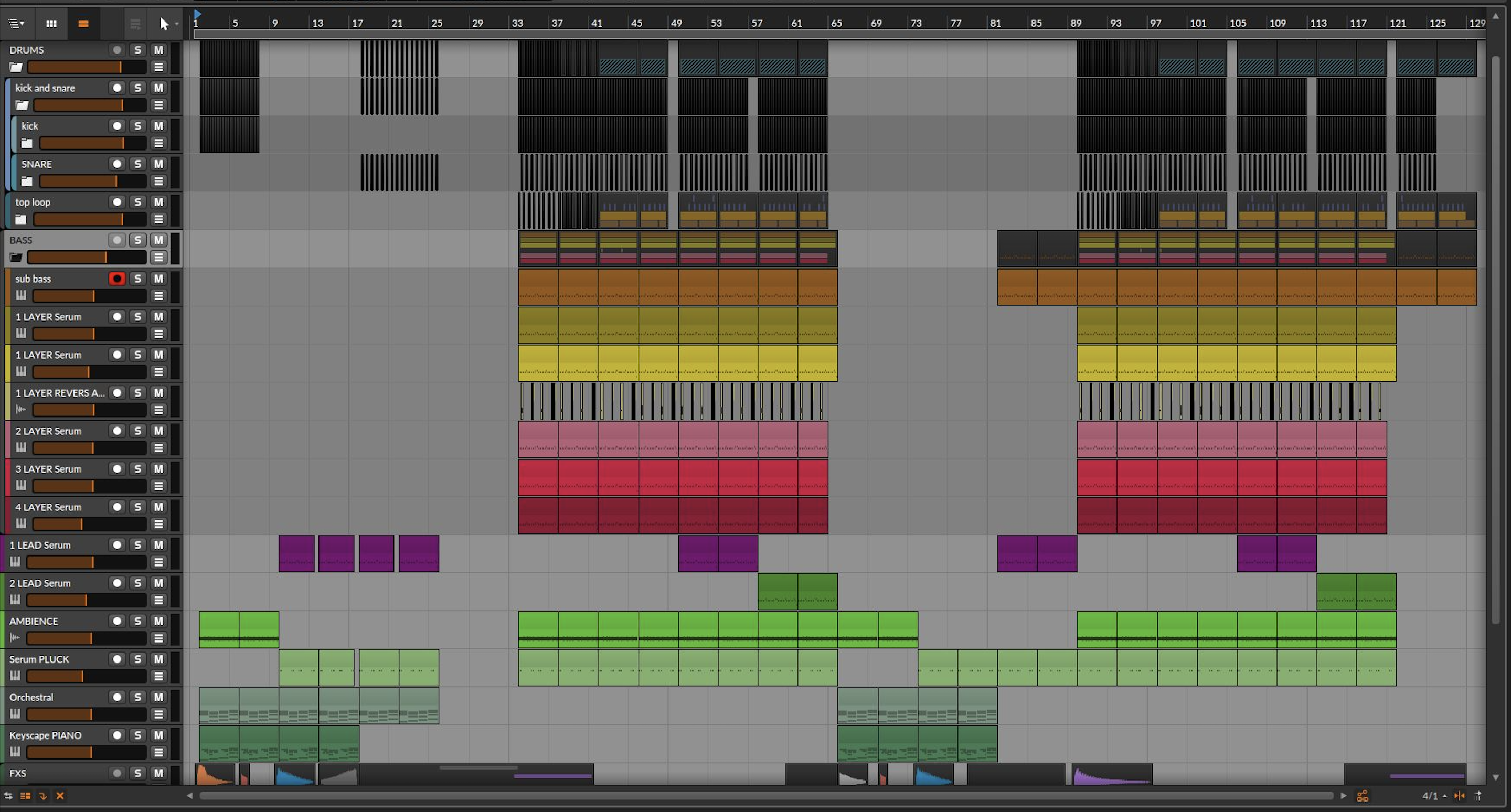Screen dimensions: 1511x812
Task: Open the top loop lane menu icon
Action: point(158,219)
